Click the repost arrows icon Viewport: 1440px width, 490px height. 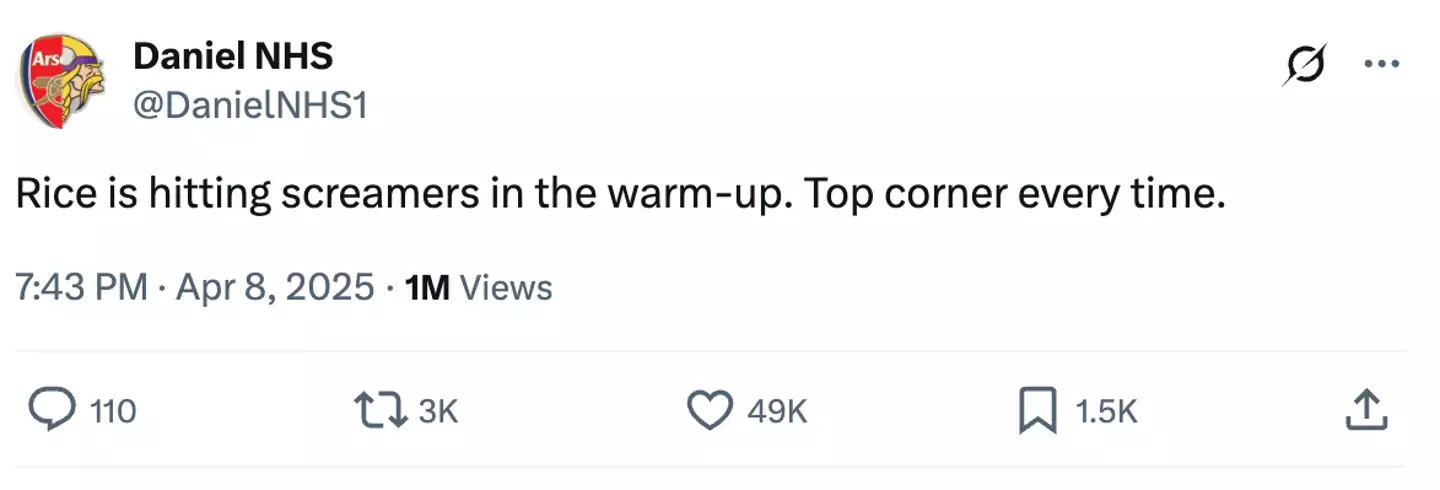381,410
